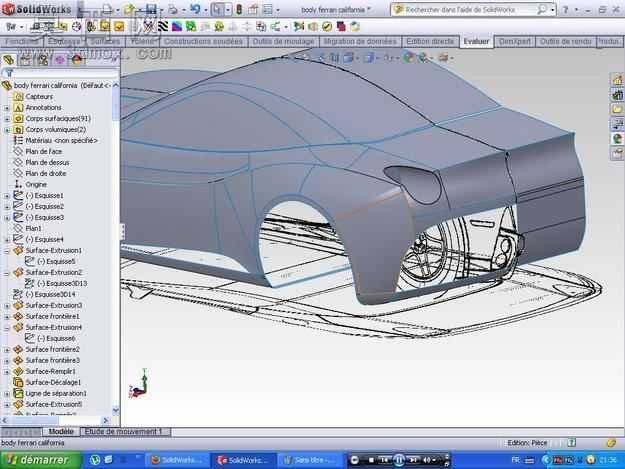Expand the Corps surfaciques(91) folder
The height and width of the screenshot is (469, 625).
[7, 119]
